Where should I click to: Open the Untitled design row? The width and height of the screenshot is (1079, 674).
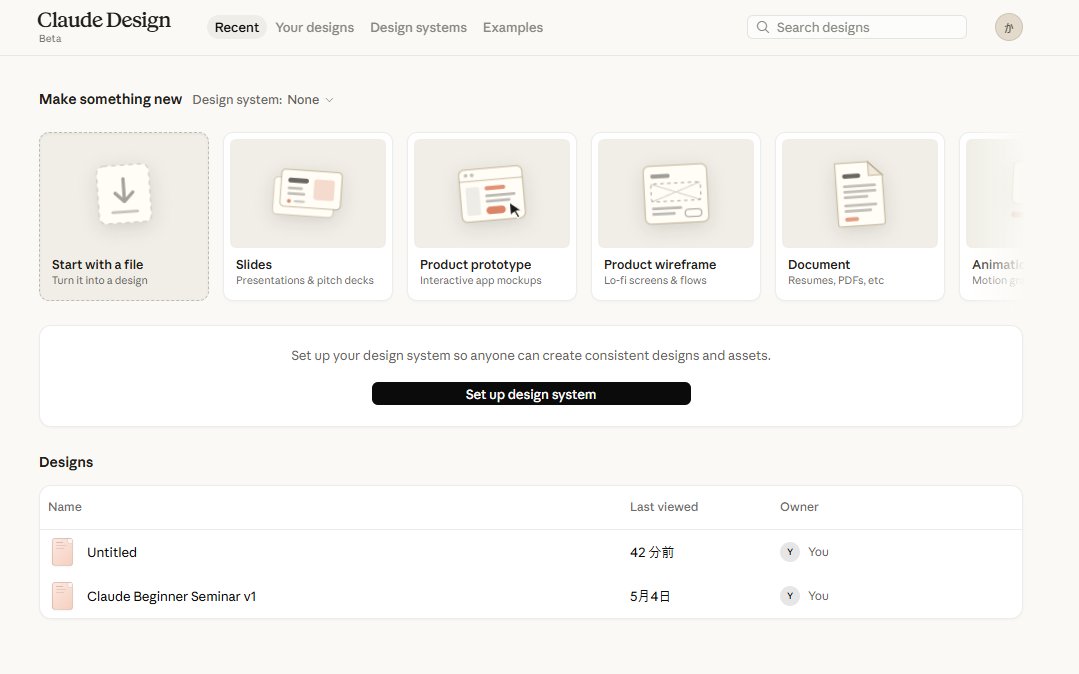[531, 552]
